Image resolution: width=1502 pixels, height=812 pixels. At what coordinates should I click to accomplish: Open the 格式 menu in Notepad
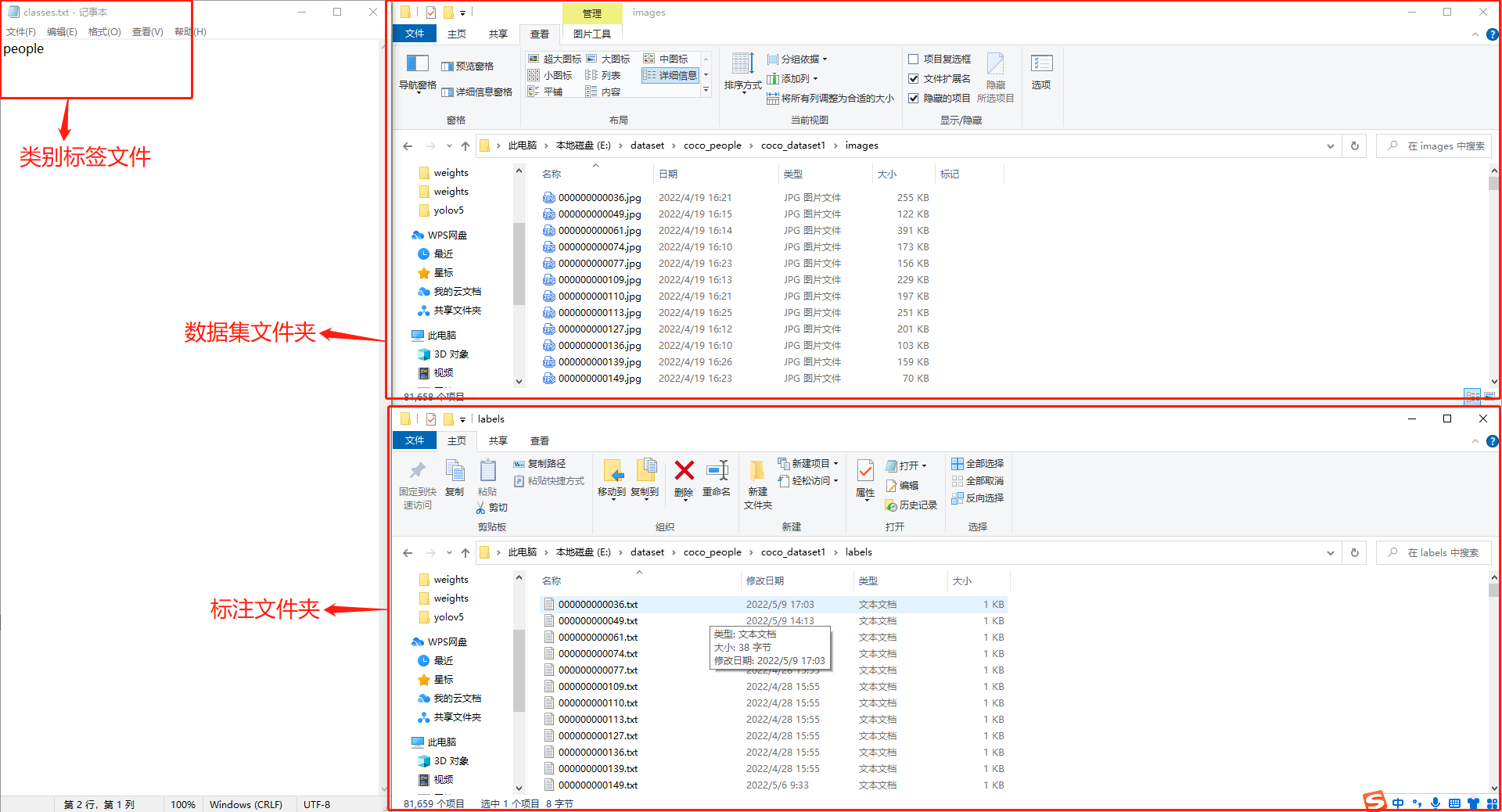point(103,31)
